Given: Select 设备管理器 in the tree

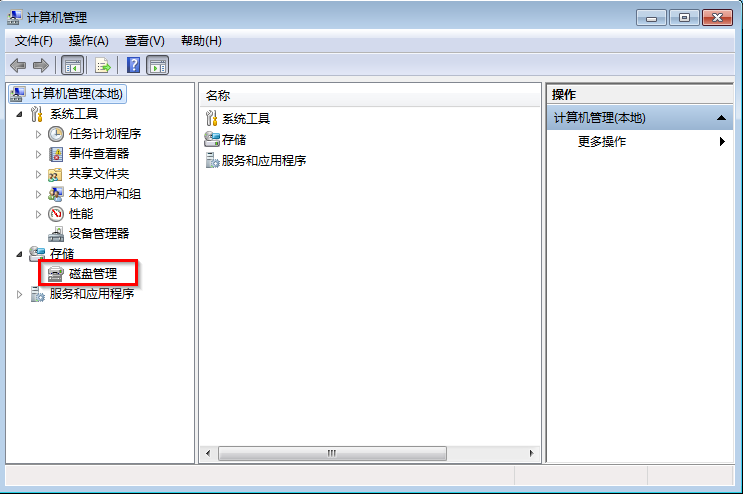Looking at the screenshot, I should 99,234.
